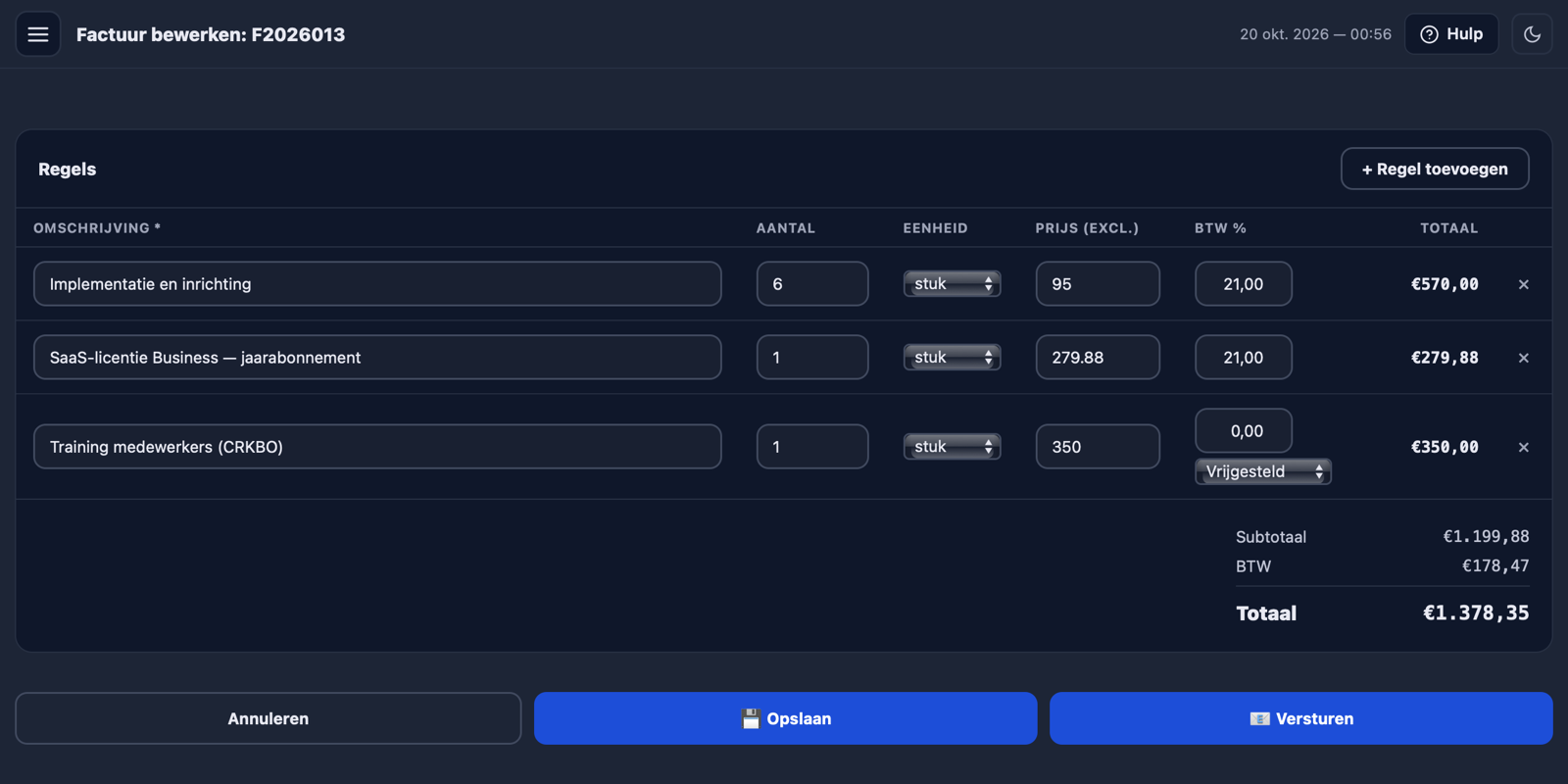Click BTW field showing 0,00
Viewport: 1568px width, 784px height.
pos(1244,430)
